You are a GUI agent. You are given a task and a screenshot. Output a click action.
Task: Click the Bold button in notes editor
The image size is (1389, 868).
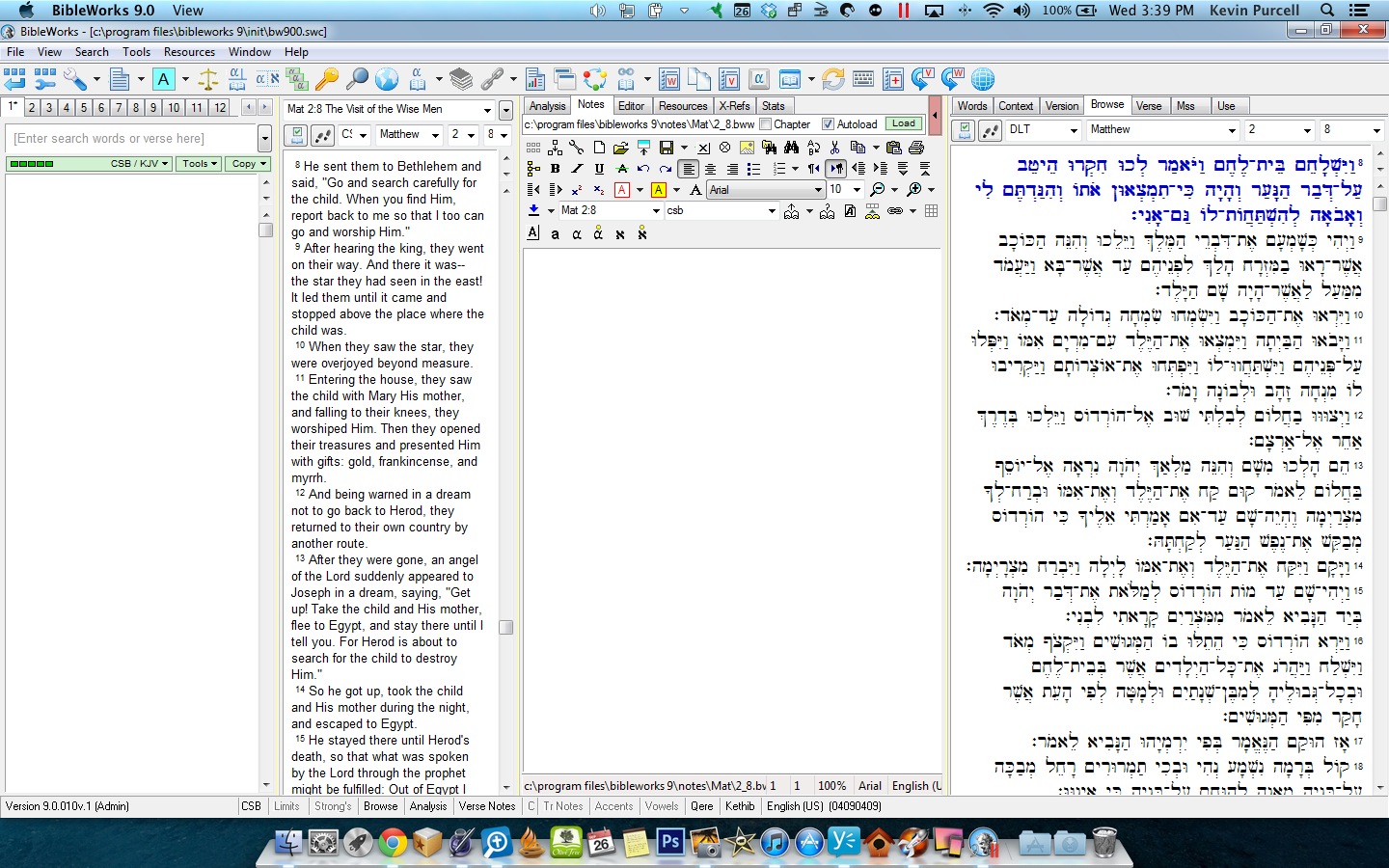pos(555,169)
